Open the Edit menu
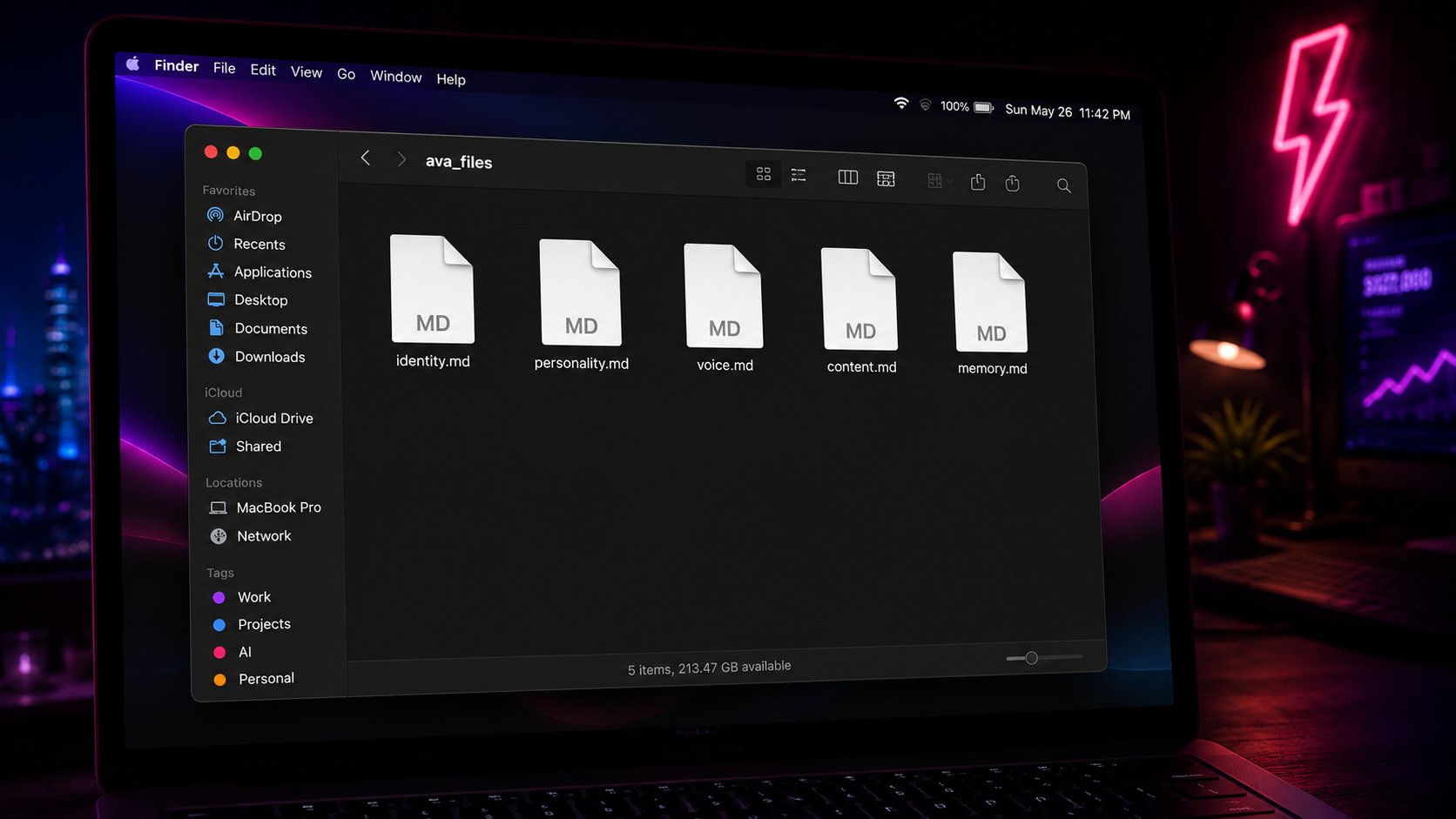 click(263, 70)
